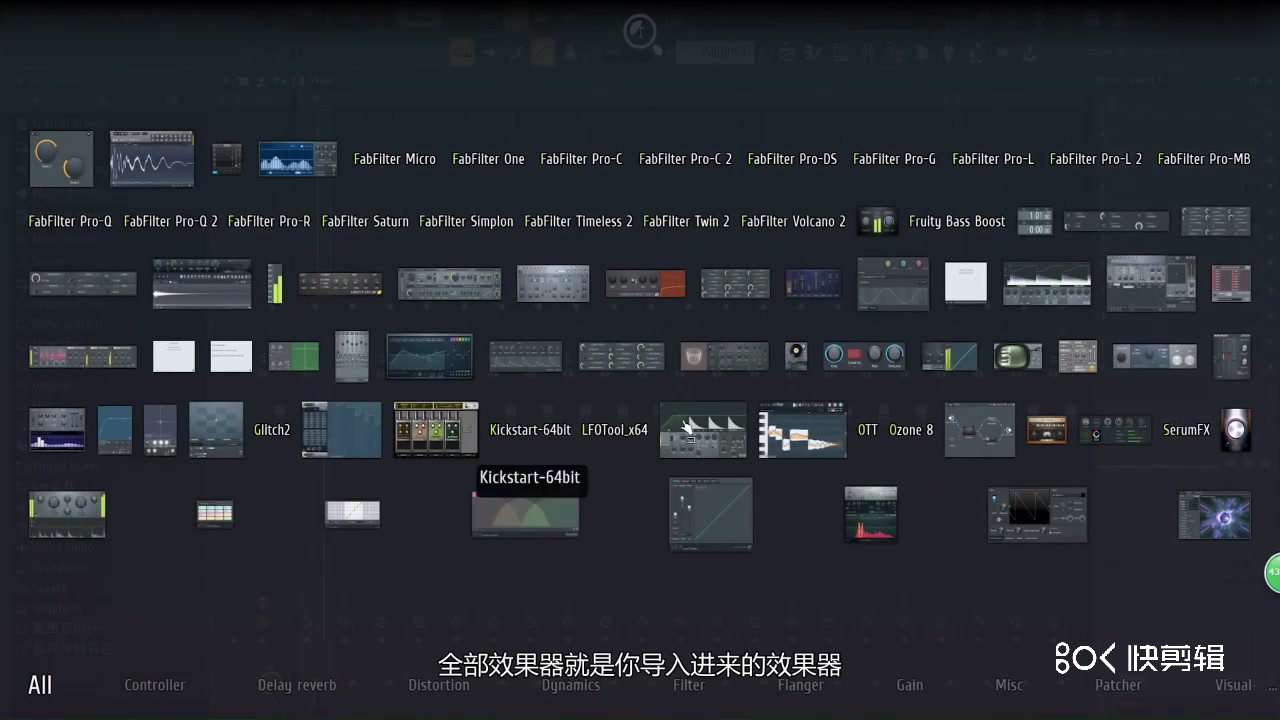Choose the Ozone 8 plugin
Viewport: 1280px width, 720px height.
click(911, 430)
